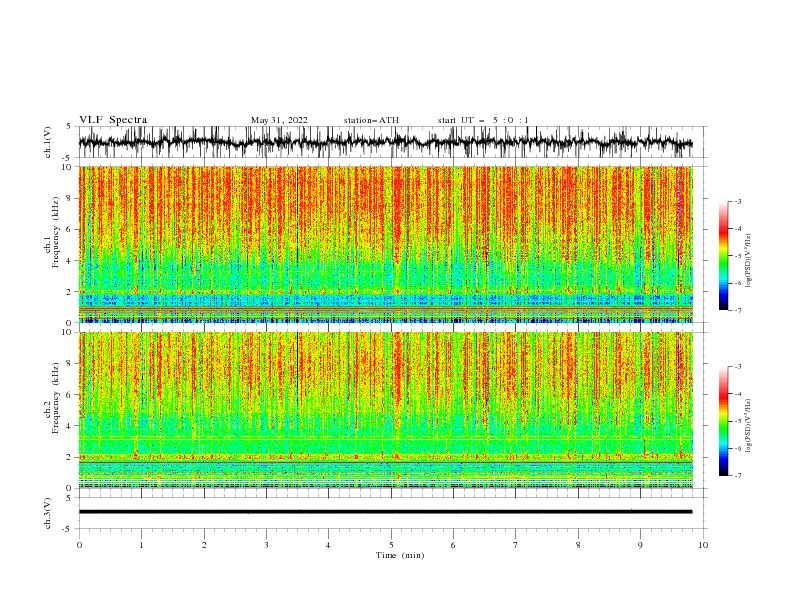This screenshot has width=792, height=612.
Task: Click time axis tick label "9"
Action: coord(640,545)
